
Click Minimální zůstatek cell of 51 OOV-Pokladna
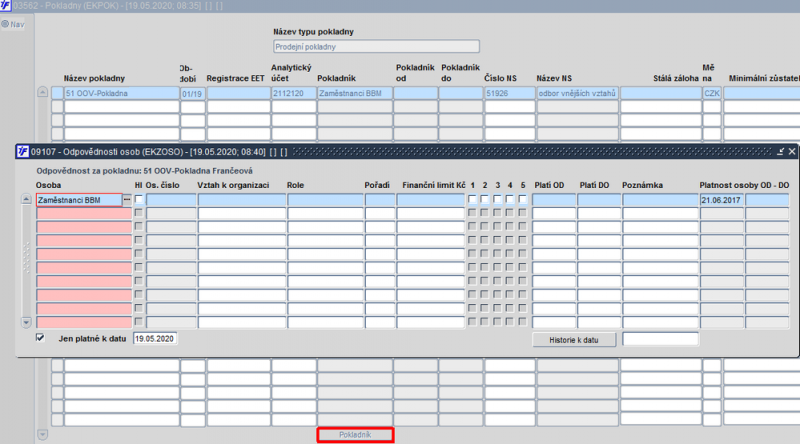762,93
